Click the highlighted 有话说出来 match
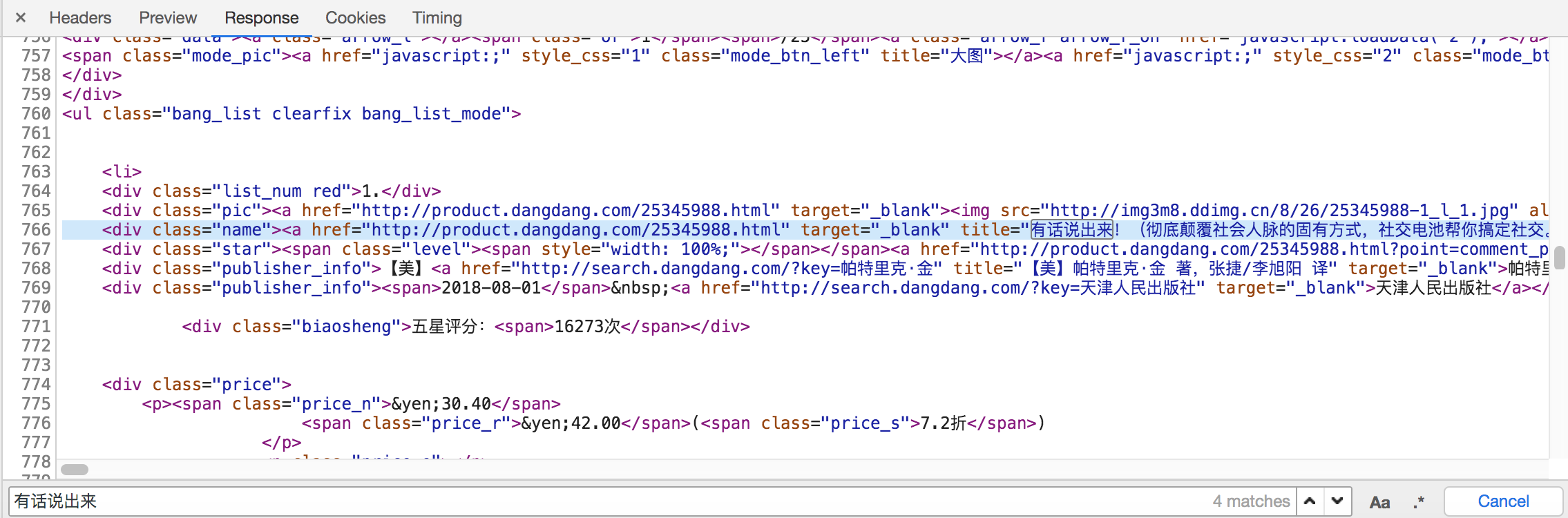Screen dimensions: 1568x518 pos(1072,230)
